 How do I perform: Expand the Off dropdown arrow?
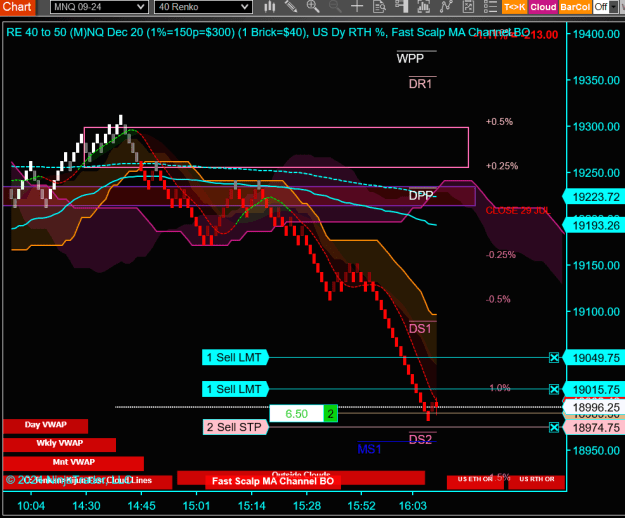(613, 7)
